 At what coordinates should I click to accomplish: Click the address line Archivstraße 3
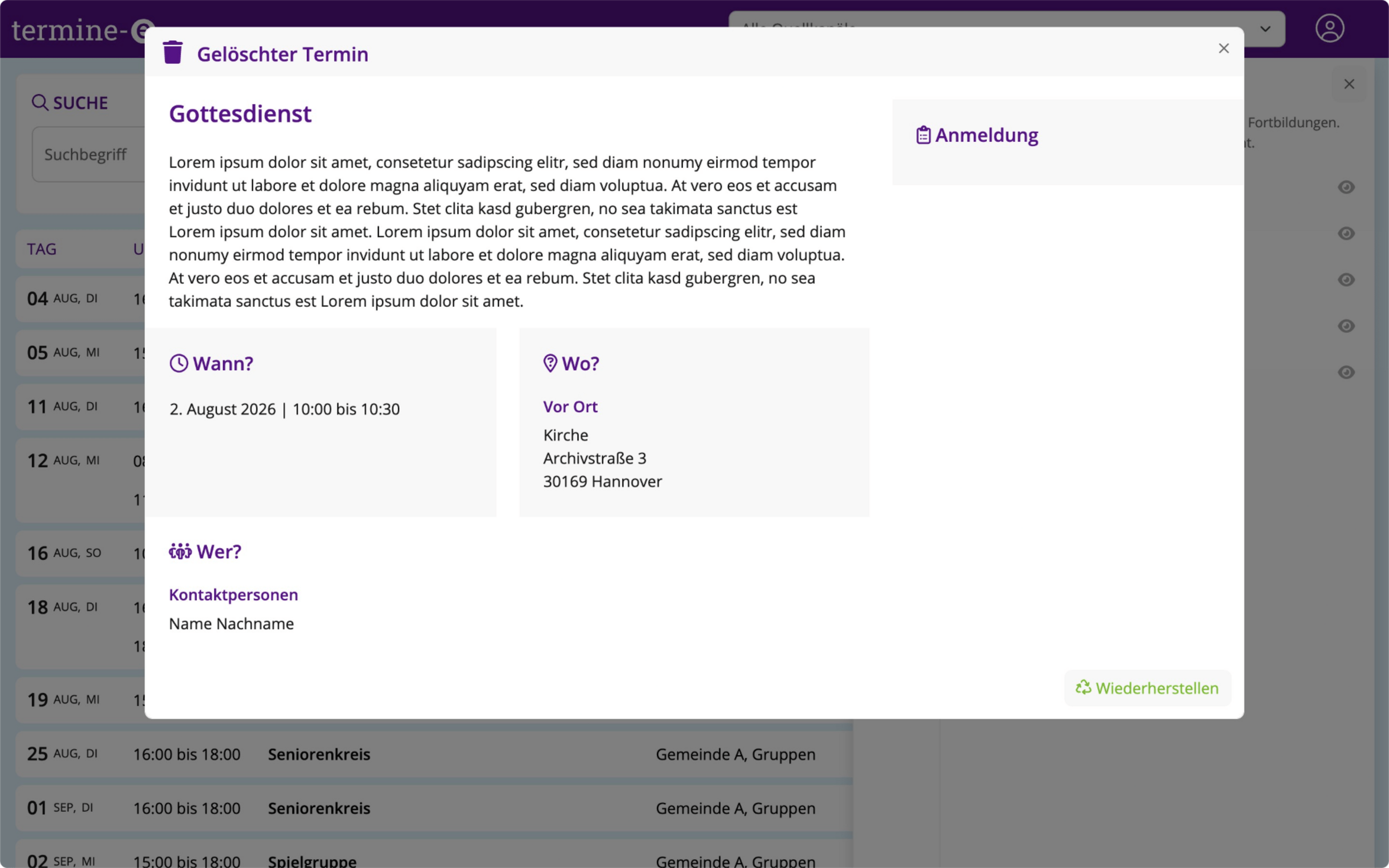coord(595,458)
